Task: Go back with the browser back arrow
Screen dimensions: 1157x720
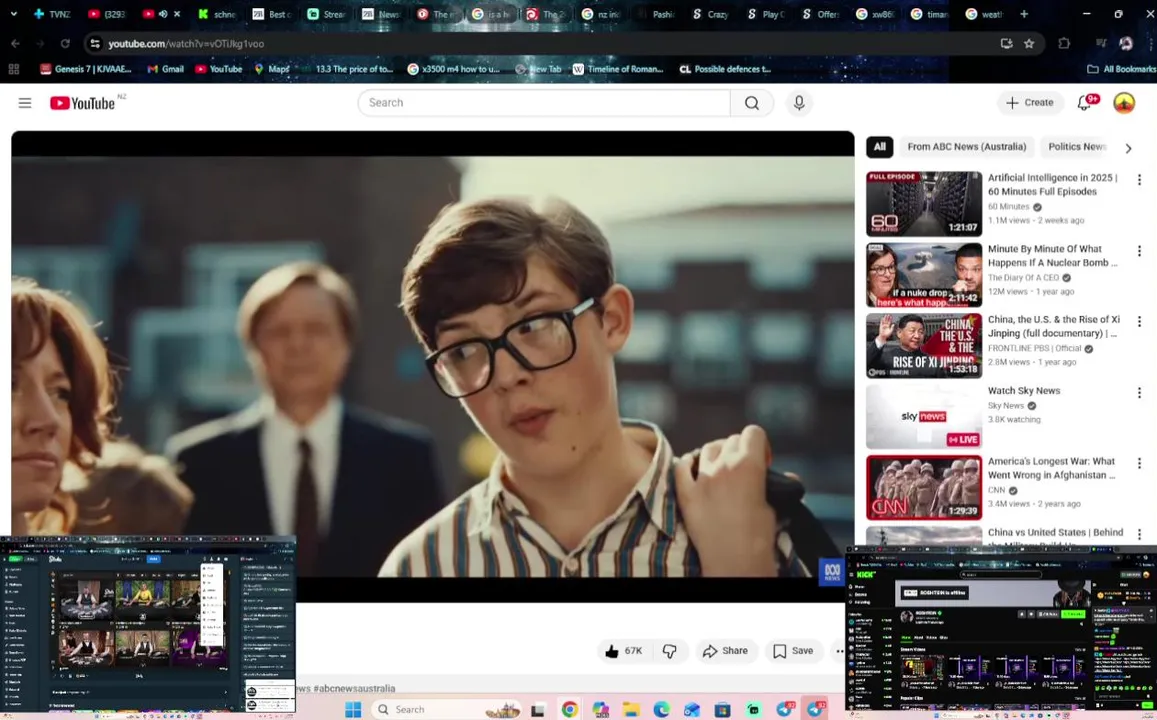Action: tap(15, 44)
